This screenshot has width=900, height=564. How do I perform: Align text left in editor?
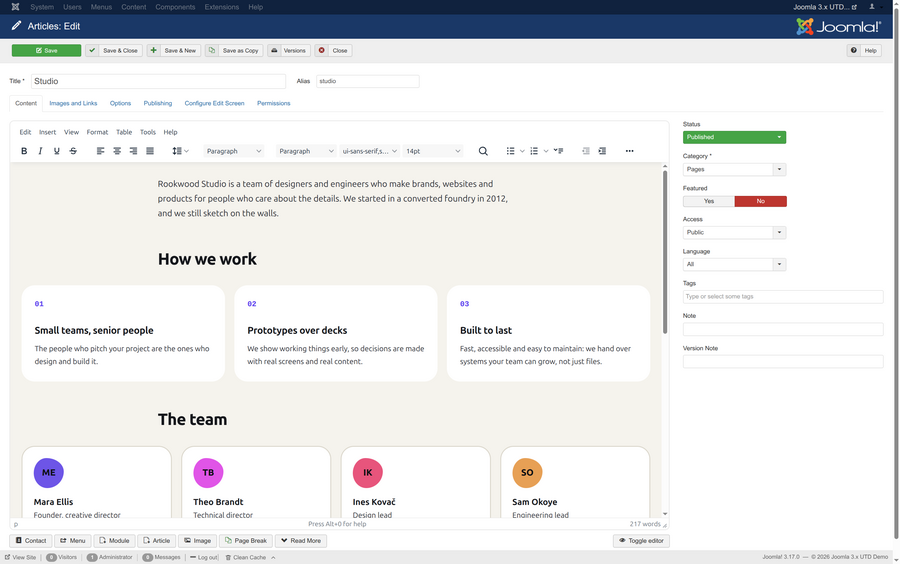[100, 151]
